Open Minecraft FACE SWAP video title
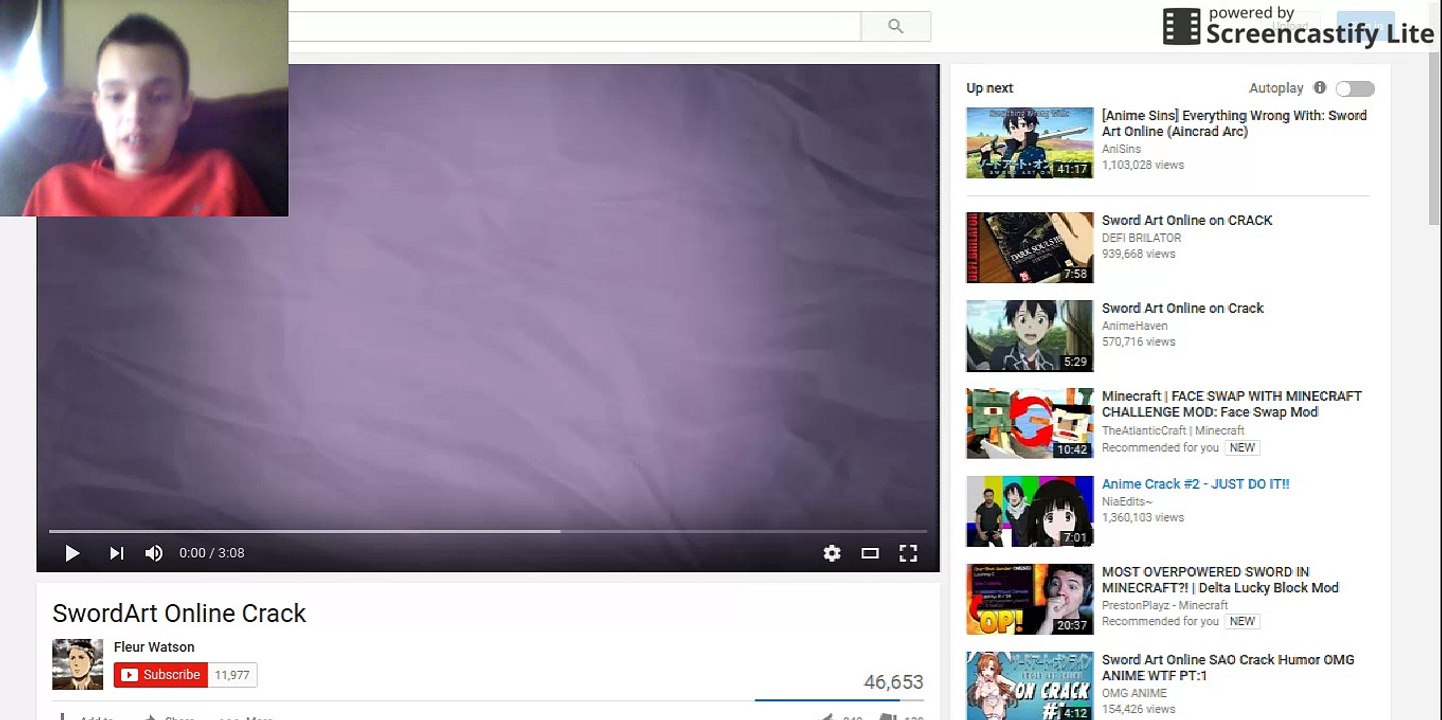Image resolution: width=1442 pixels, height=720 pixels. [1232, 404]
